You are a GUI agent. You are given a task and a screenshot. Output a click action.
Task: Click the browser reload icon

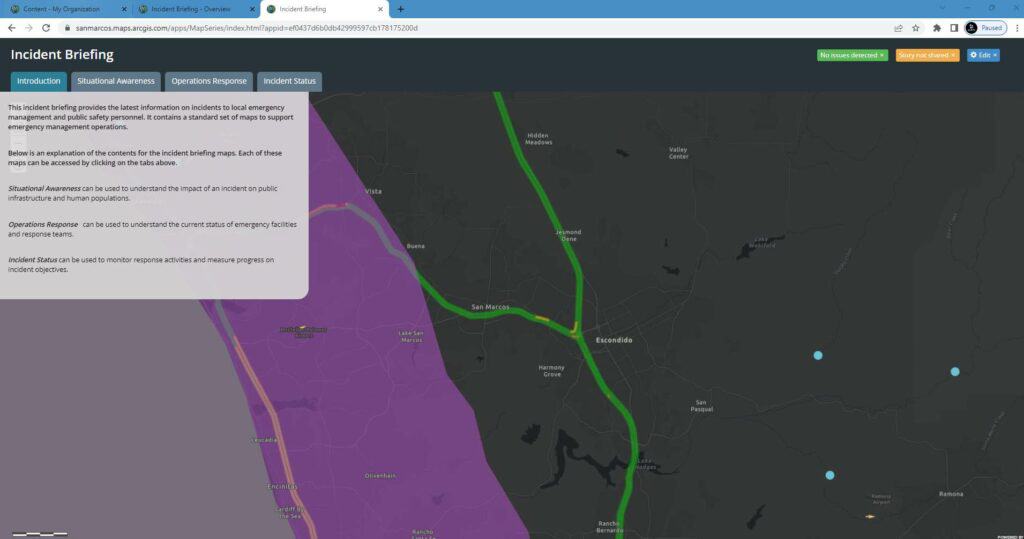point(47,28)
